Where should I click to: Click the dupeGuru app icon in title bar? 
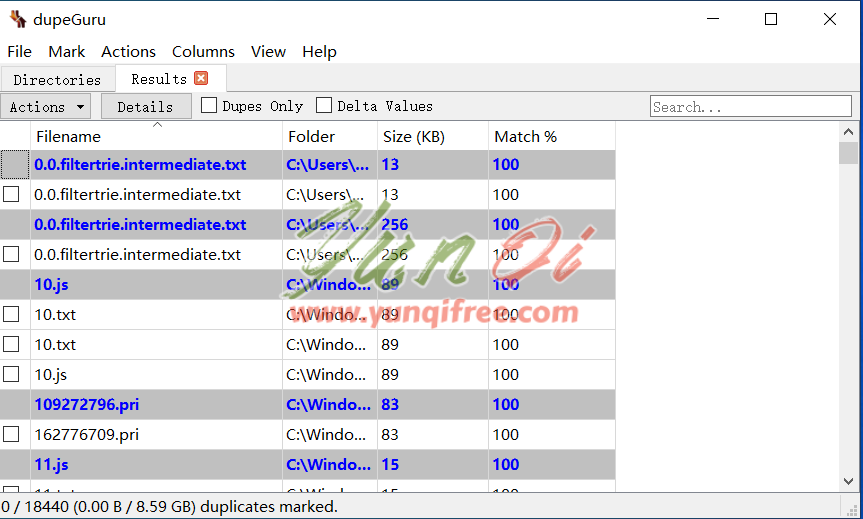pos(18,19)
